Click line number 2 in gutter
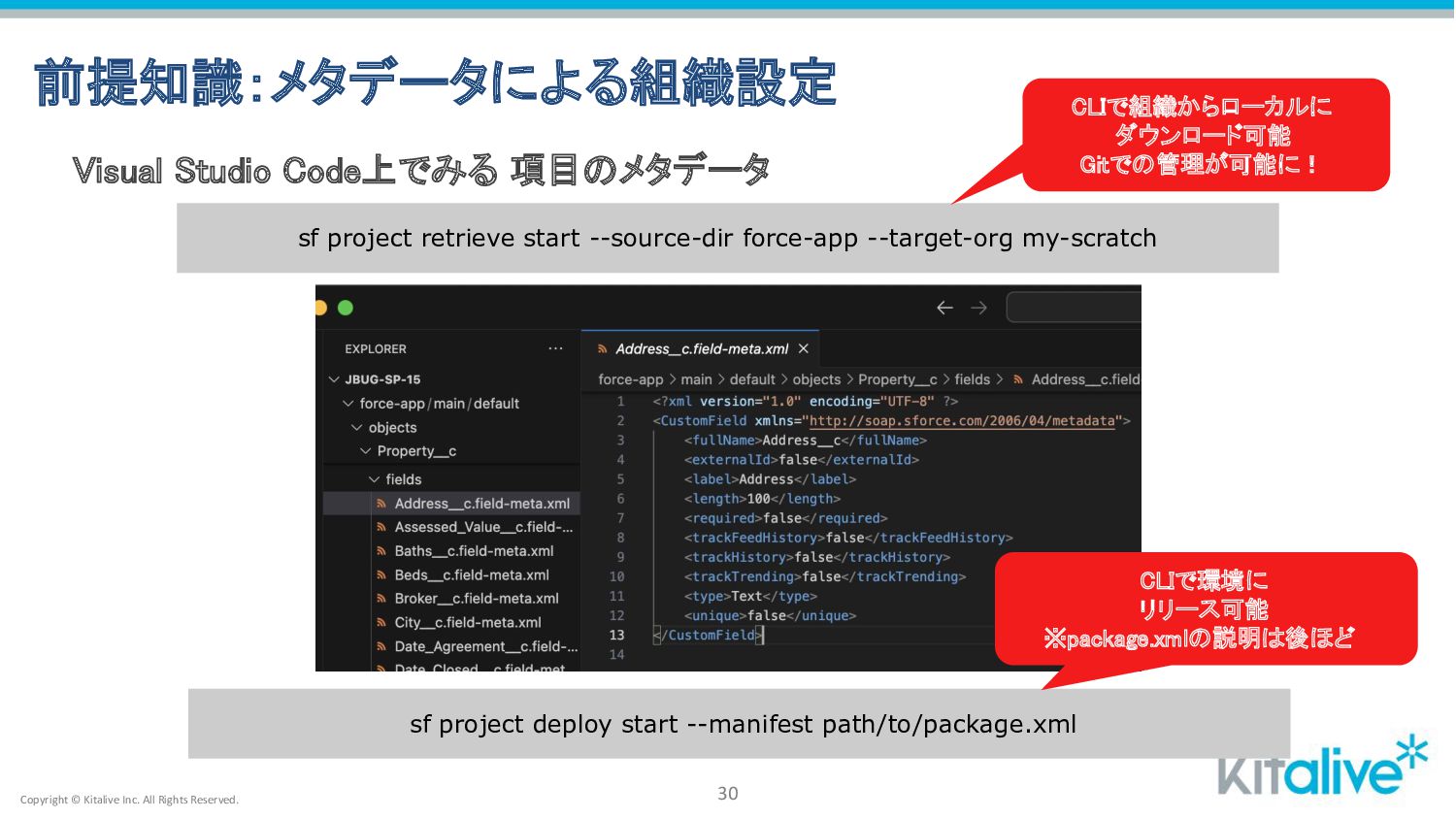 point(620,421)
